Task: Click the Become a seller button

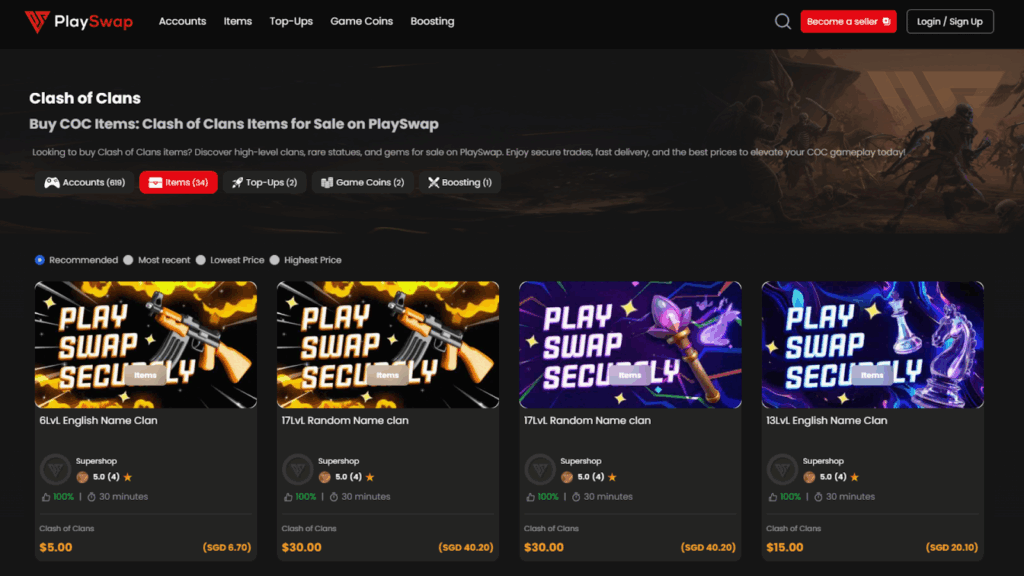Action: tap(848, 21)
